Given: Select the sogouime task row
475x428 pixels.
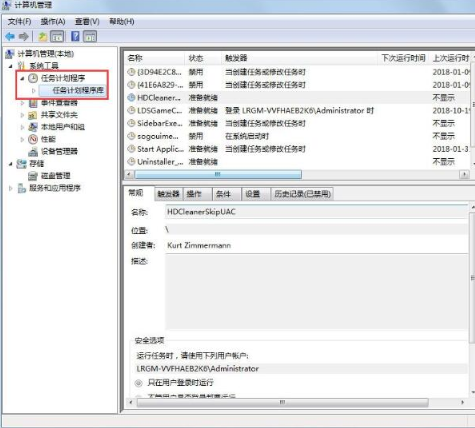Looking at the screenshot, I should (x=298, y=136).
